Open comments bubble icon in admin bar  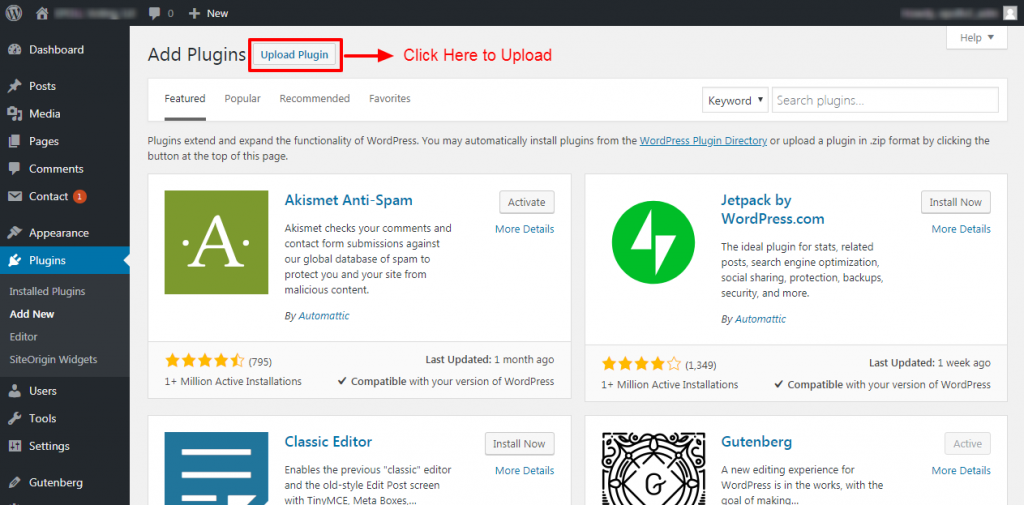point(154,13)
